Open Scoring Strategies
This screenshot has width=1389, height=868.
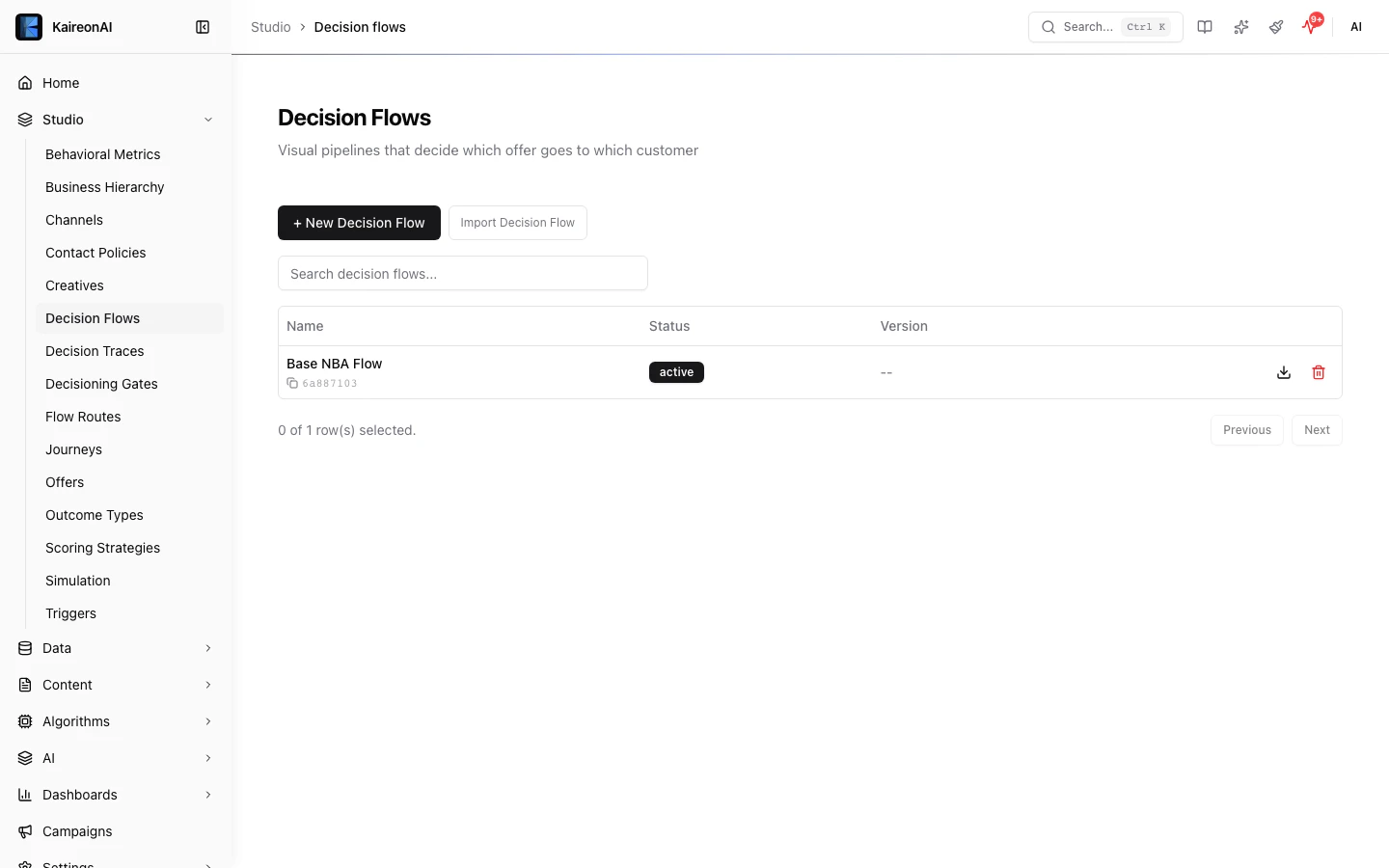[x=129, y=548]
